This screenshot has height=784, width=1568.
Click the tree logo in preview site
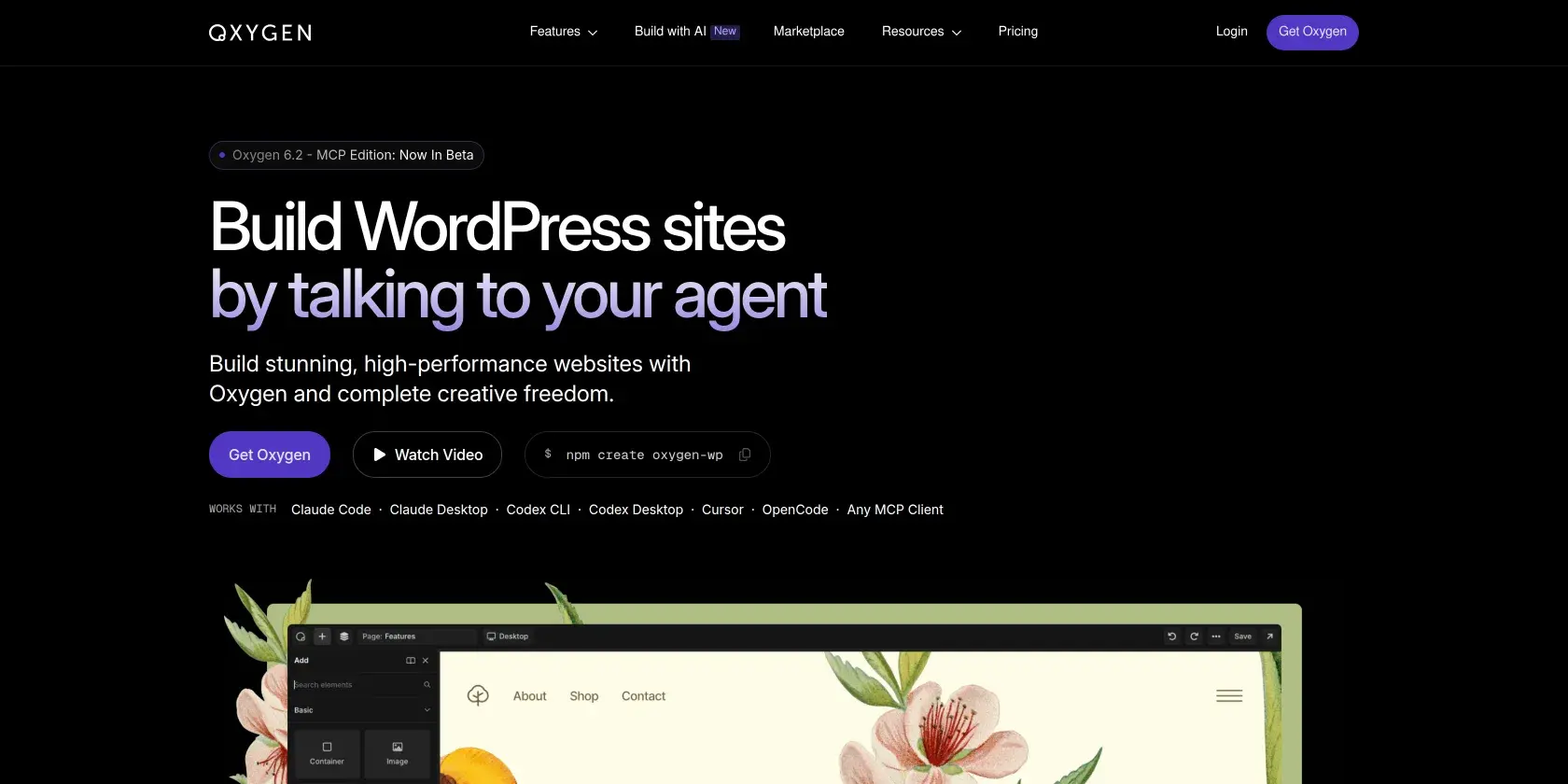(x=478, y=695)
